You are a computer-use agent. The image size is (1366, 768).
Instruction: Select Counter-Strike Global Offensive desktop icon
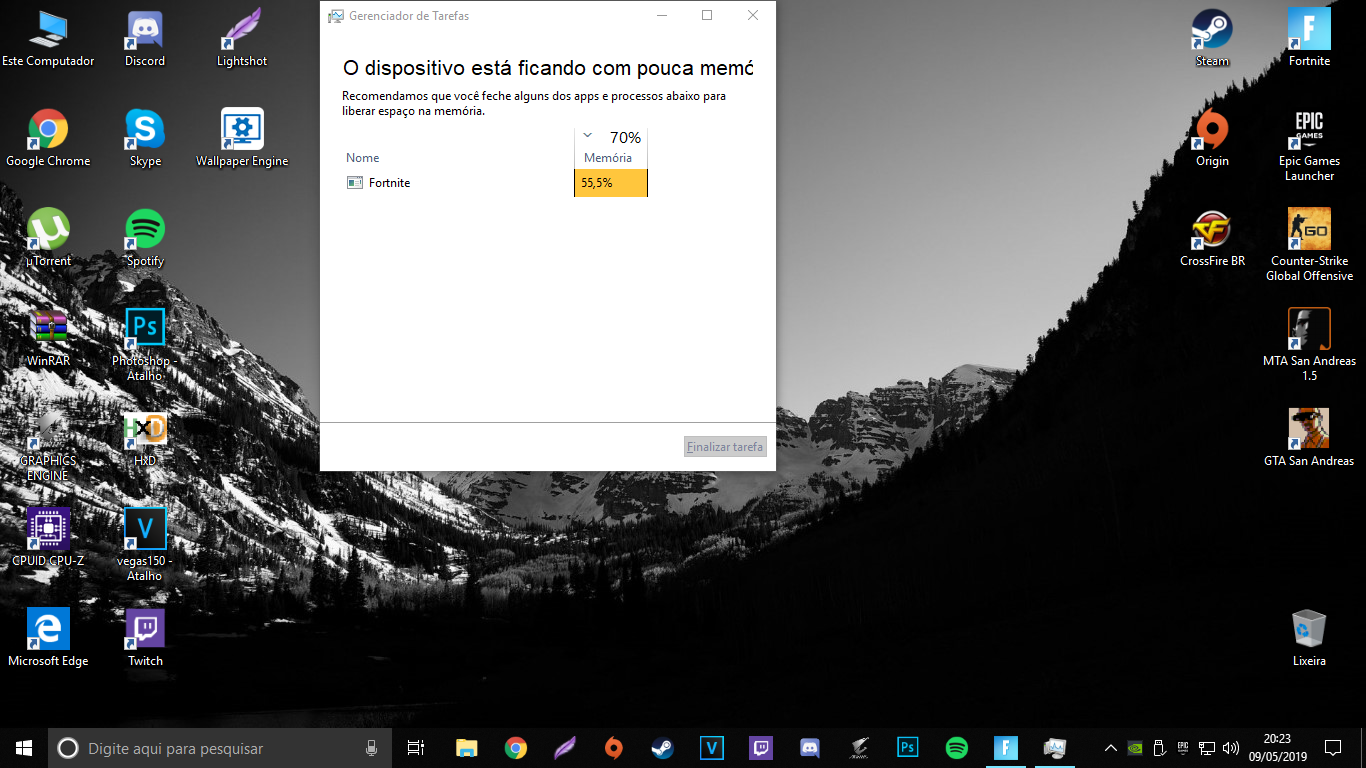click(x=1309, y=245)
